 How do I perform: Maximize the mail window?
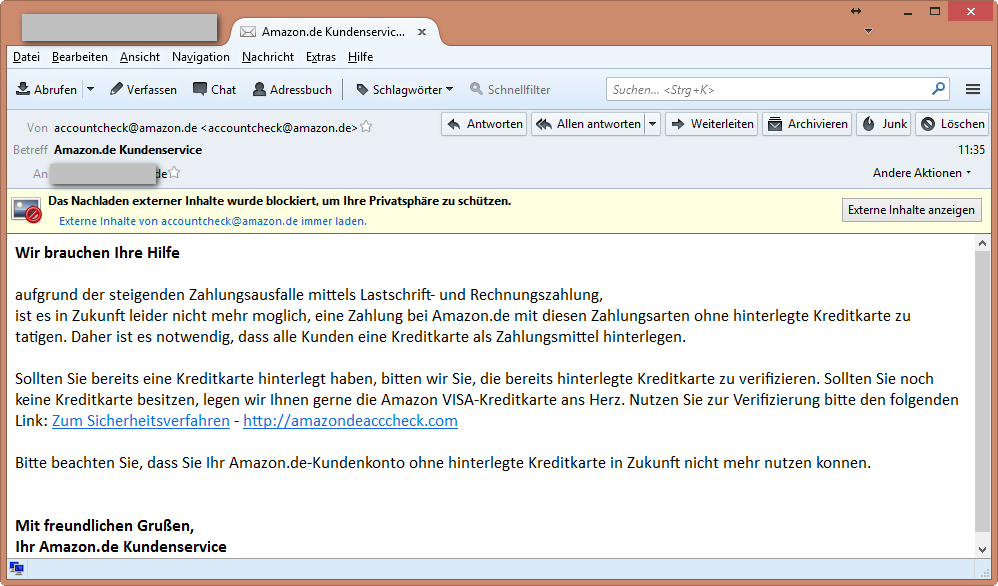coord(935,11)
